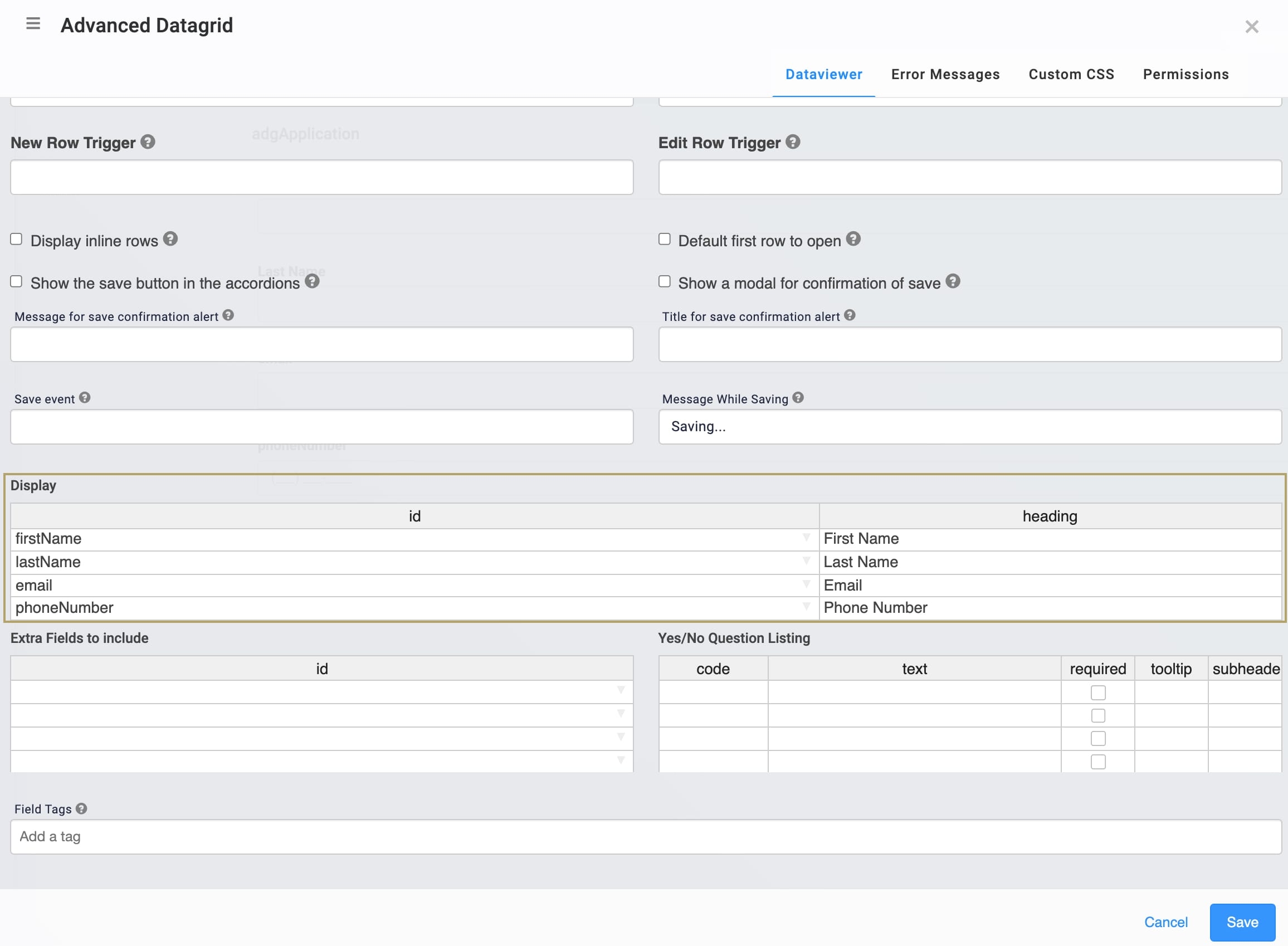Check required box in third Yes/No question row

tap(1097, 739)
